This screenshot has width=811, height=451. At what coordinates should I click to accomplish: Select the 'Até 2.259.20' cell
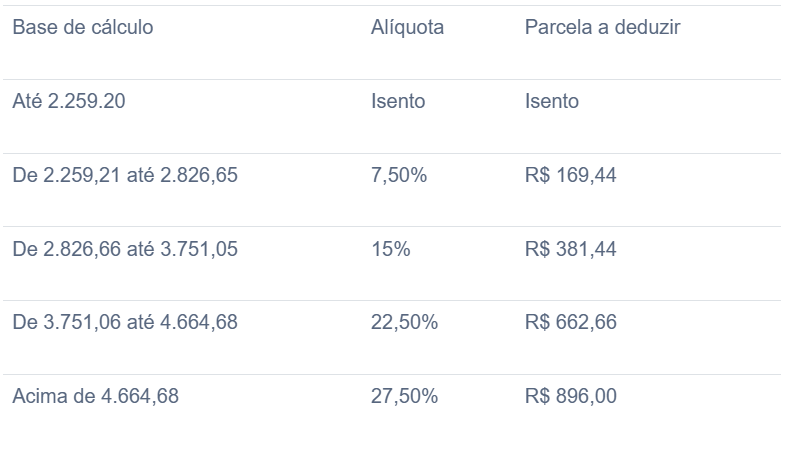pos(69,101)
